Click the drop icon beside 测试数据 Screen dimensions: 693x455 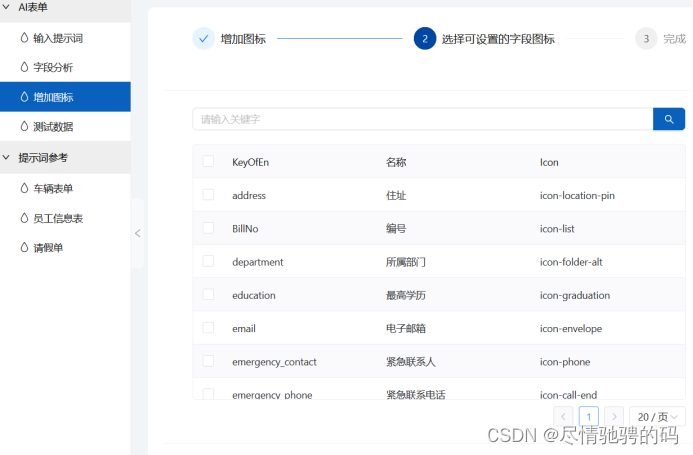24,126
